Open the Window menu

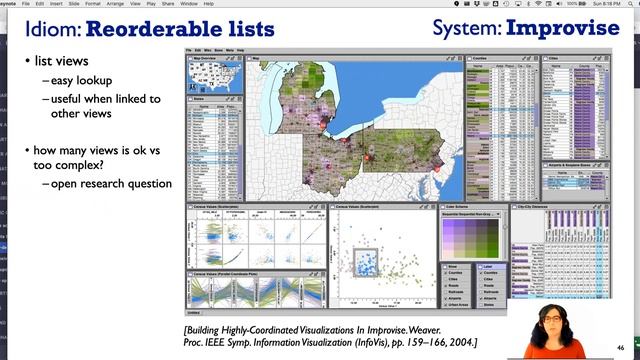click(x=189, y=3)
